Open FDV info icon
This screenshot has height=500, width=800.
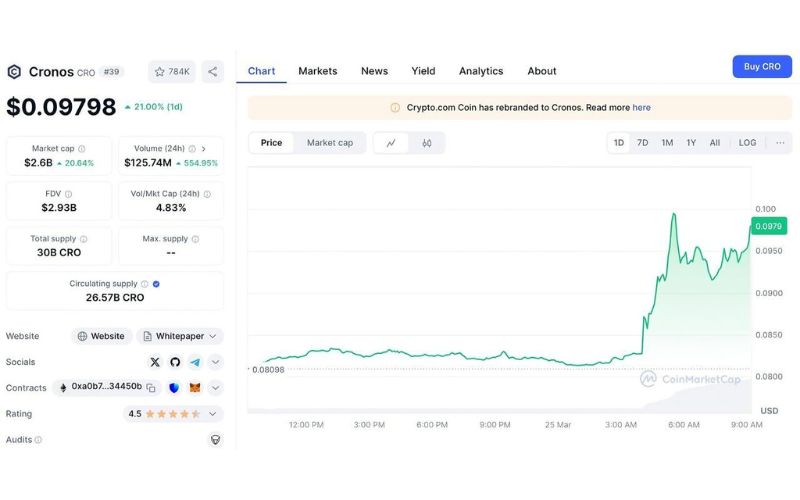68,194
